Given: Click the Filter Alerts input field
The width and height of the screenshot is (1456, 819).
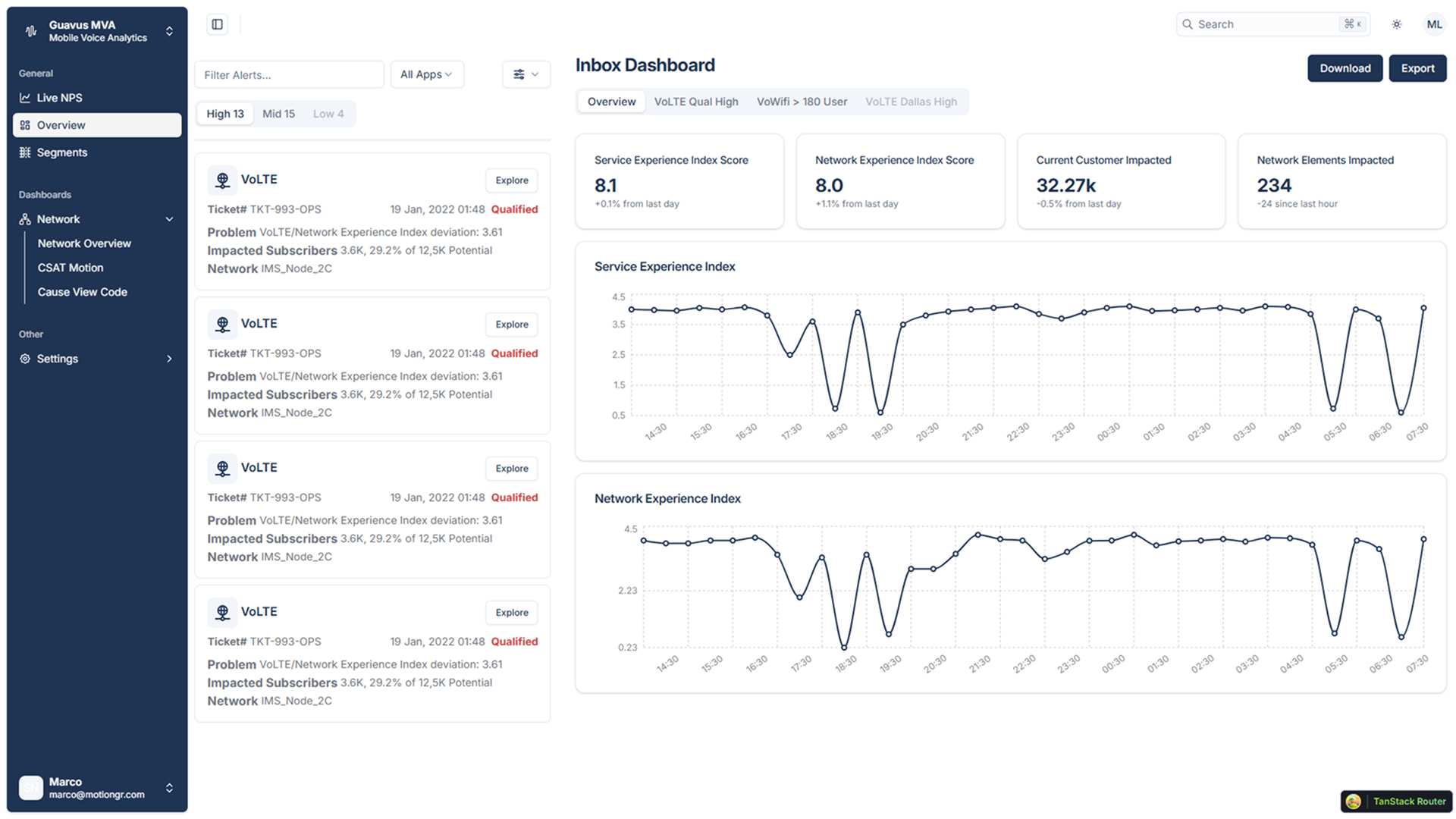Looking at the screenshot, I should (289, 74).
